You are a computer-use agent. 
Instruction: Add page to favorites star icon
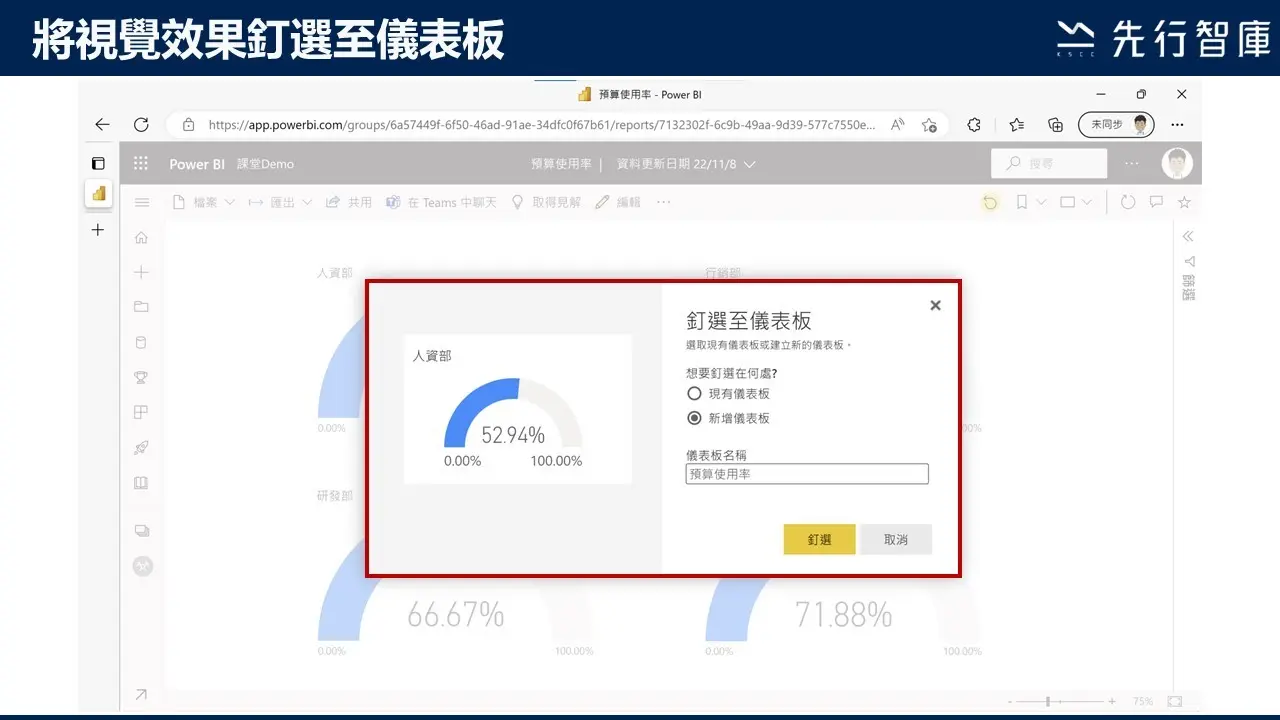(929, 125)
